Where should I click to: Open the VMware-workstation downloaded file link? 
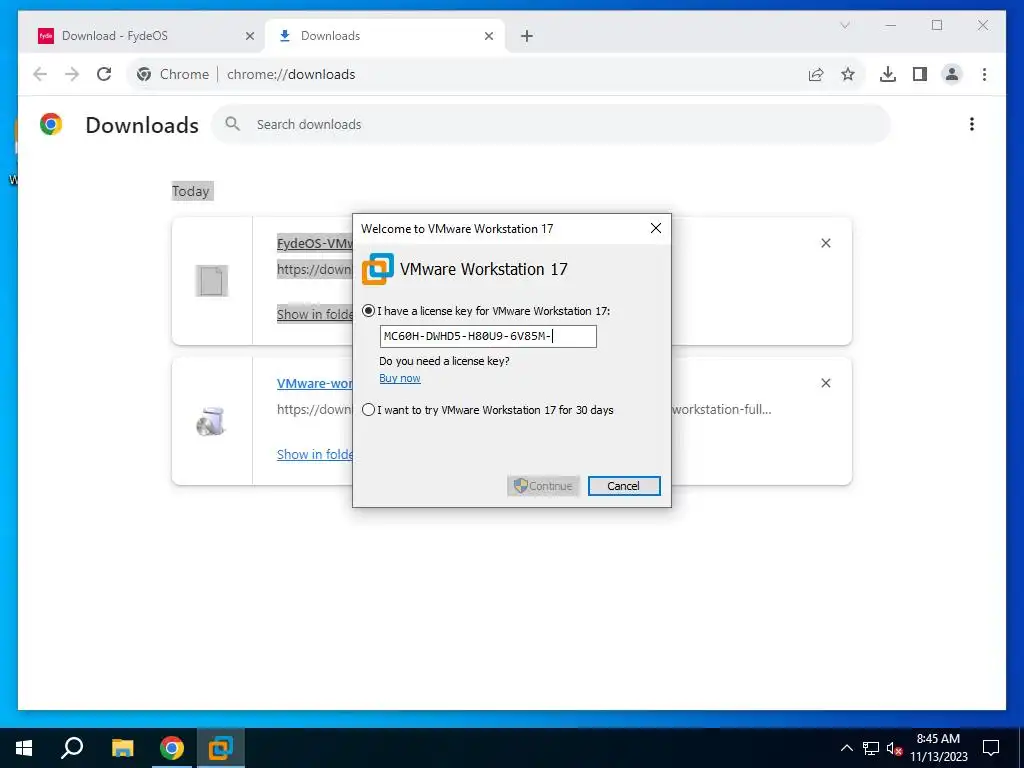point(315,383)
